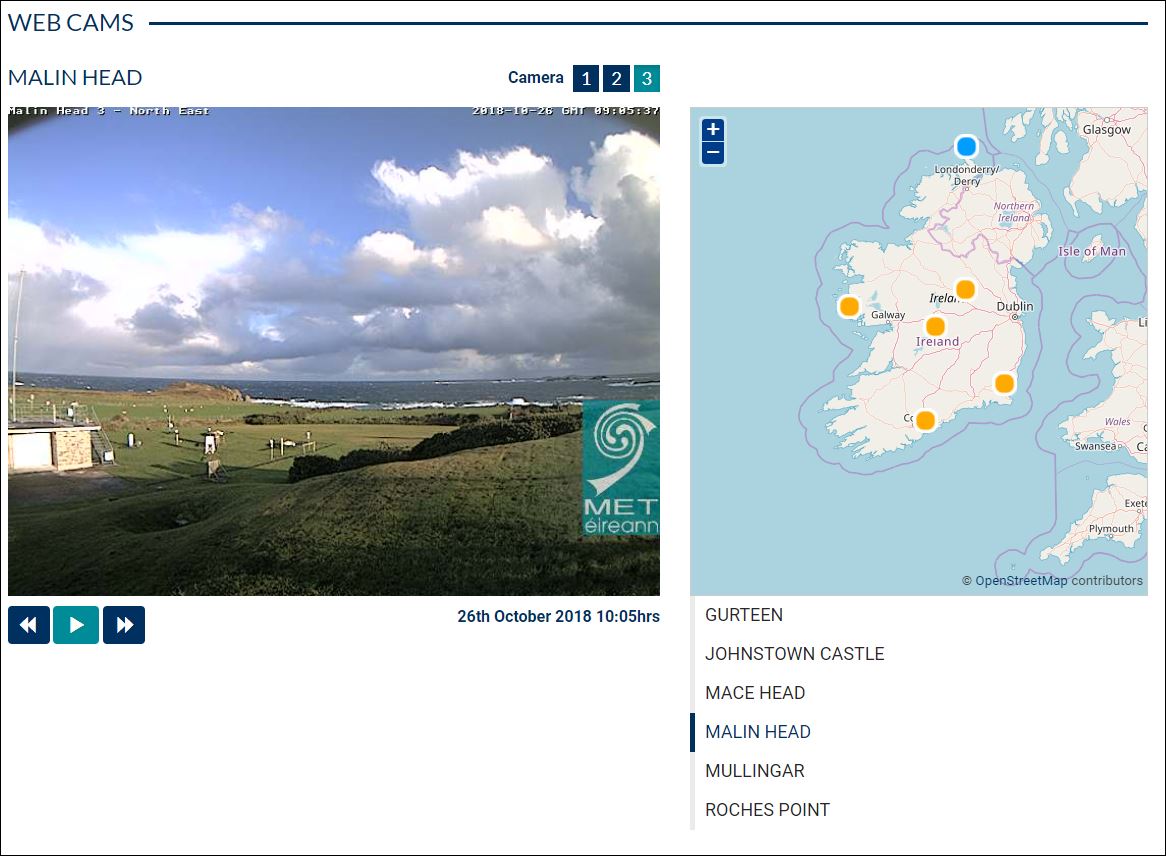Open Gurteen webcam from the list
The width and height of the screenshot is (1166, 856).
tap(744, 615)
